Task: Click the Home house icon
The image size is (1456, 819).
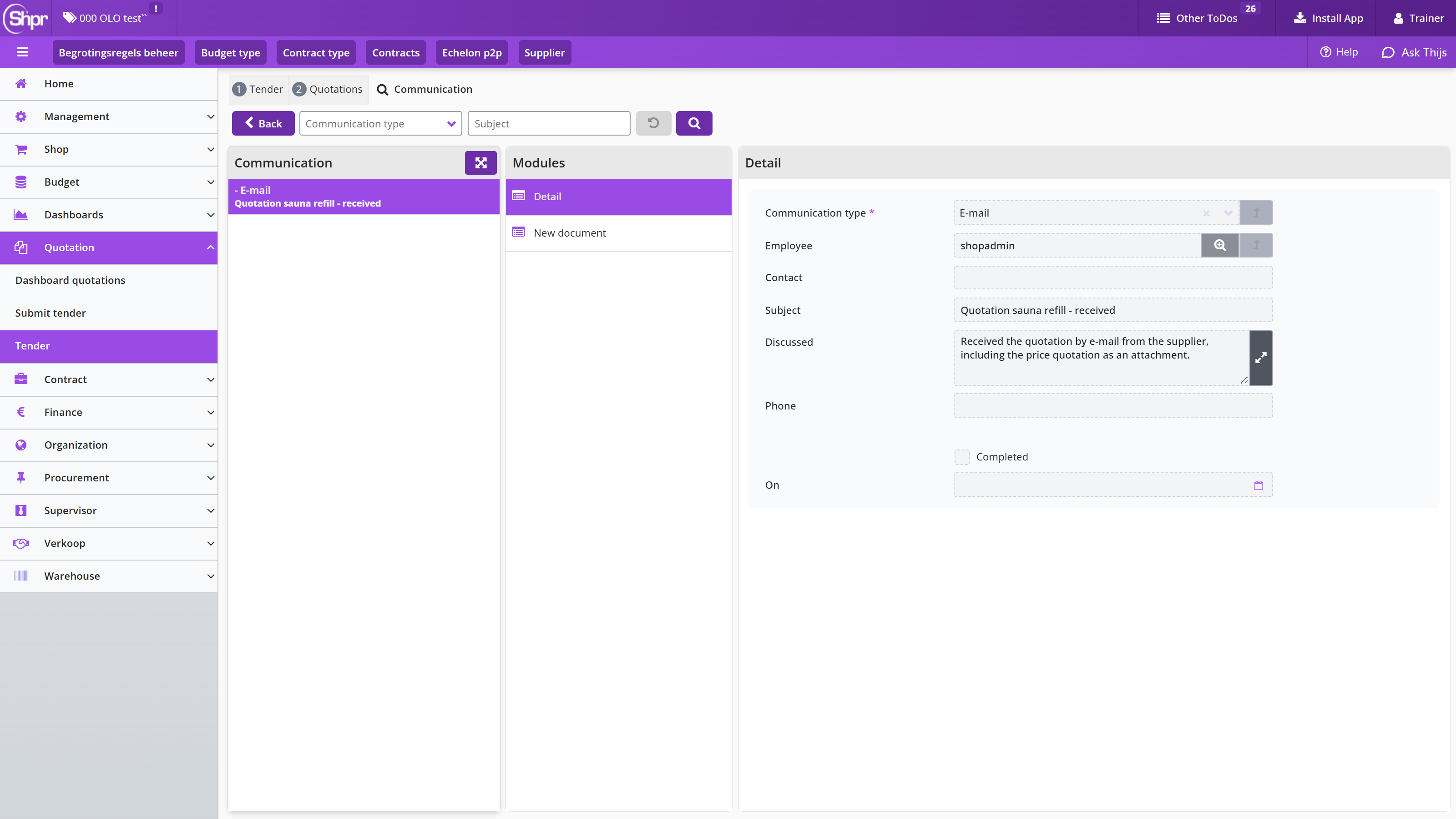Action: [21, 84]
